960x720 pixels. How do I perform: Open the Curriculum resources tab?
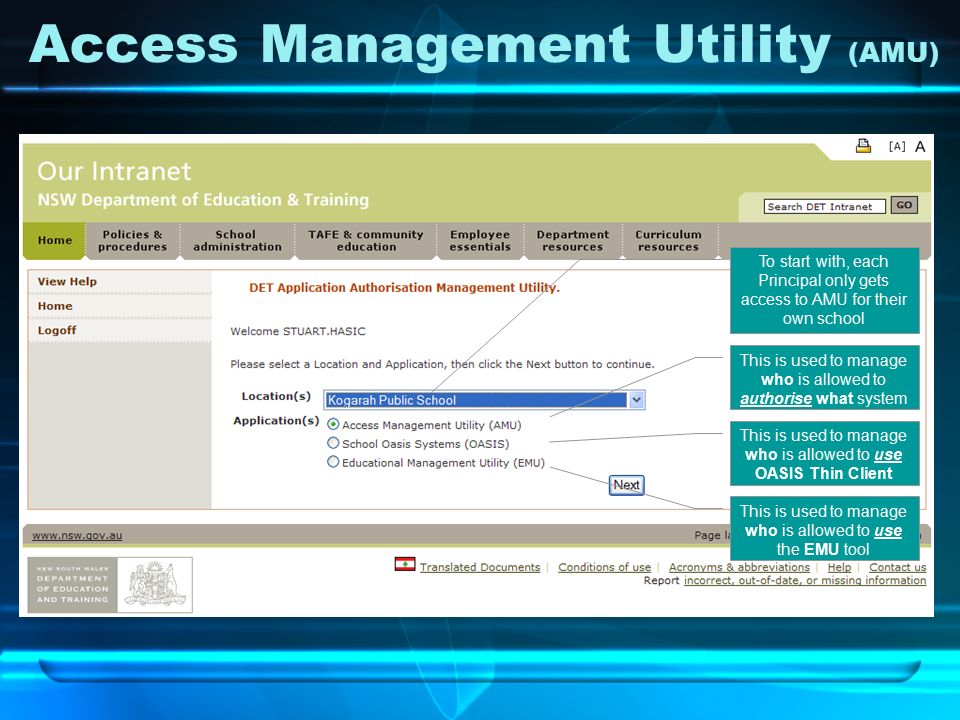pos(668,241)
